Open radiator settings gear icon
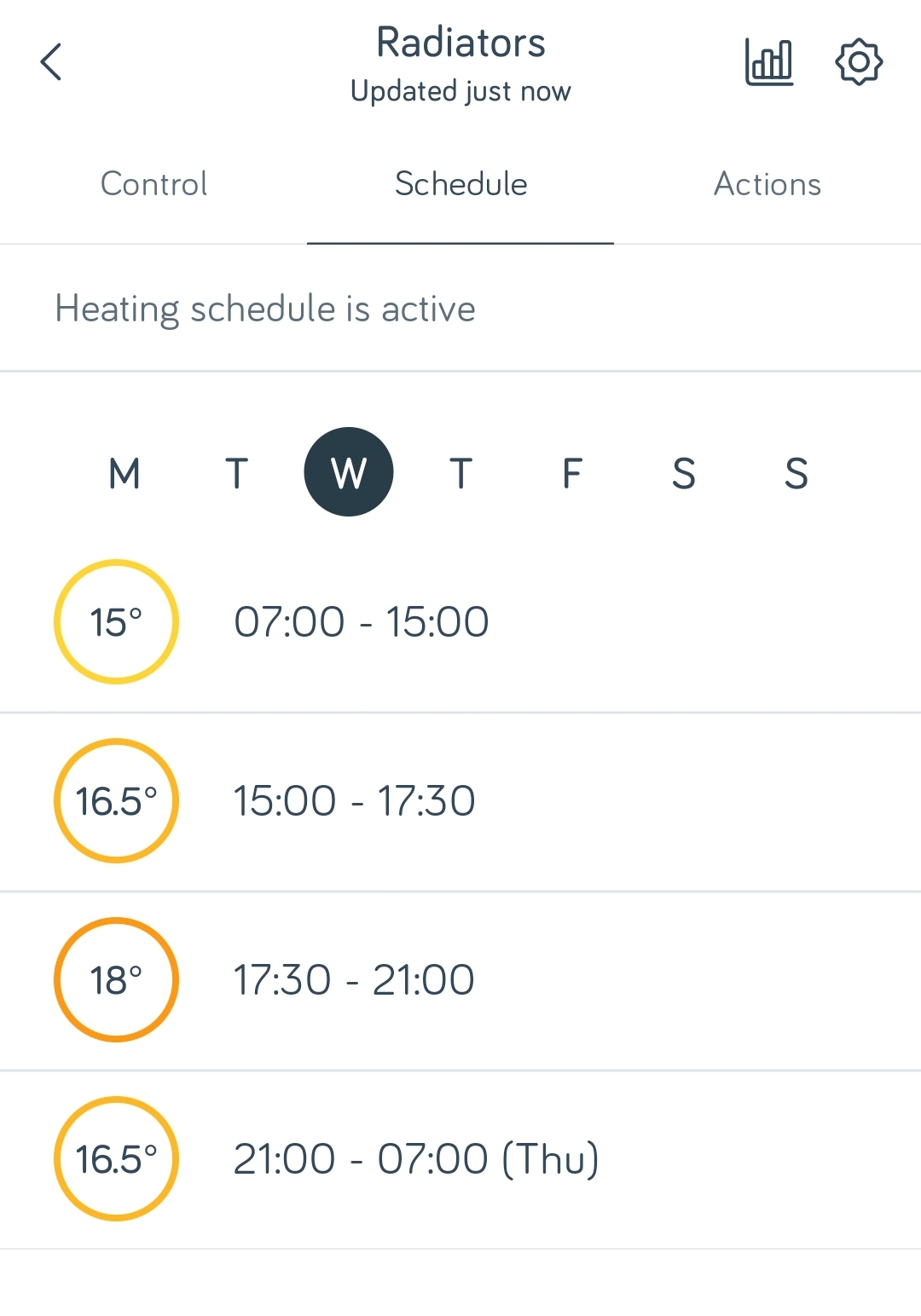Image resolution: width=921 pixels, height=1316 pixels. click(858, 62)
